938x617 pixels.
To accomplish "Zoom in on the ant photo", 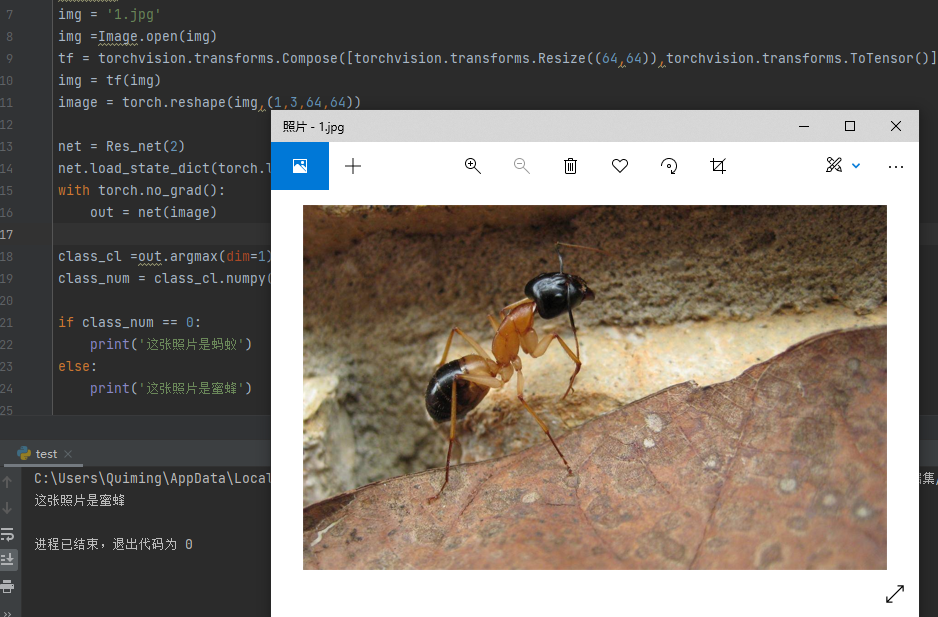I will pyautogui.click(x=473, y=166).
